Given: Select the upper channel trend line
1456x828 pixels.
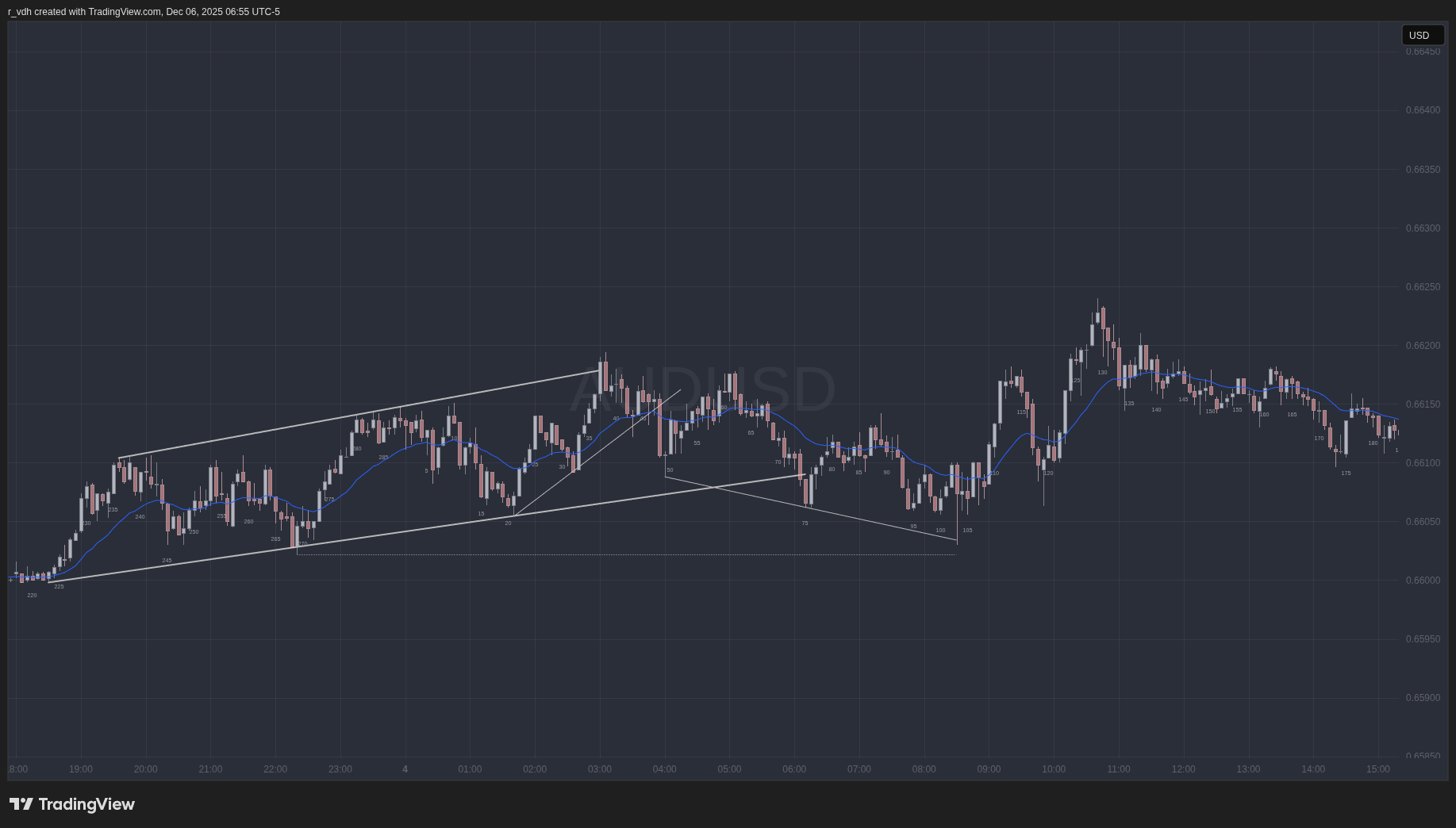Looking at the screenshot, I should coord(357,415).
